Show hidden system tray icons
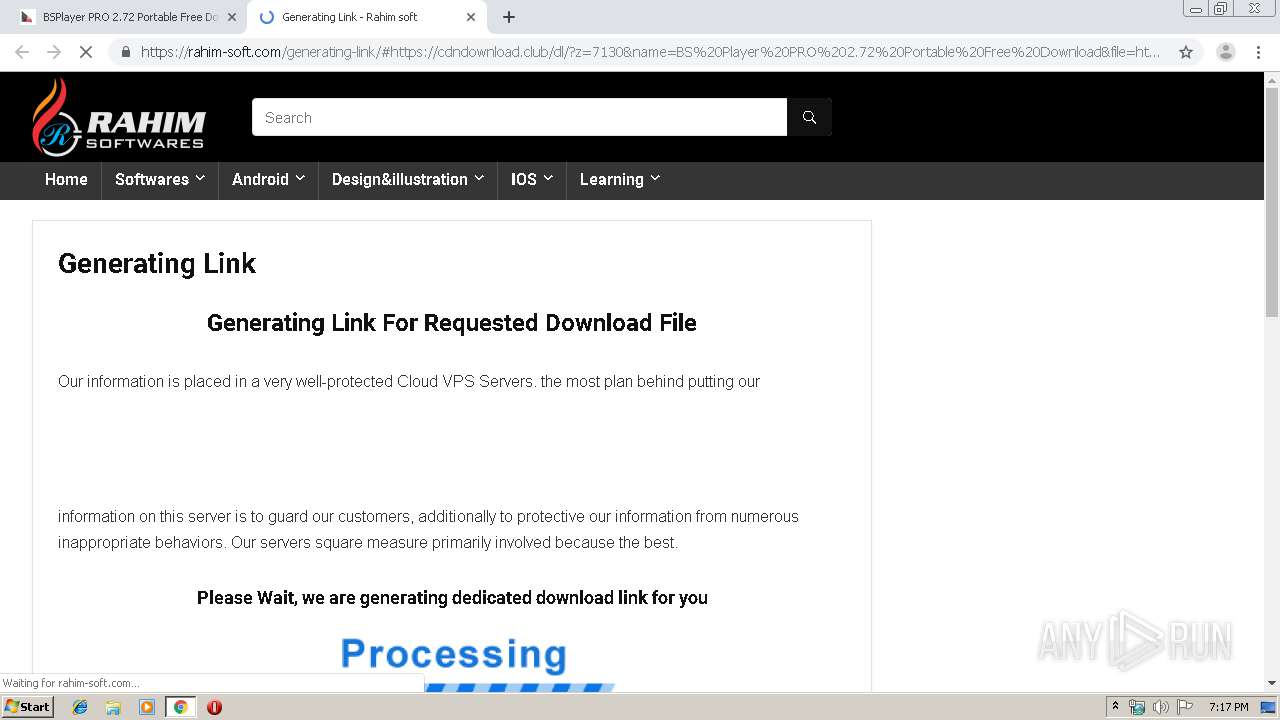This screenshot has height=720, width=1280. click(1115, 707)
